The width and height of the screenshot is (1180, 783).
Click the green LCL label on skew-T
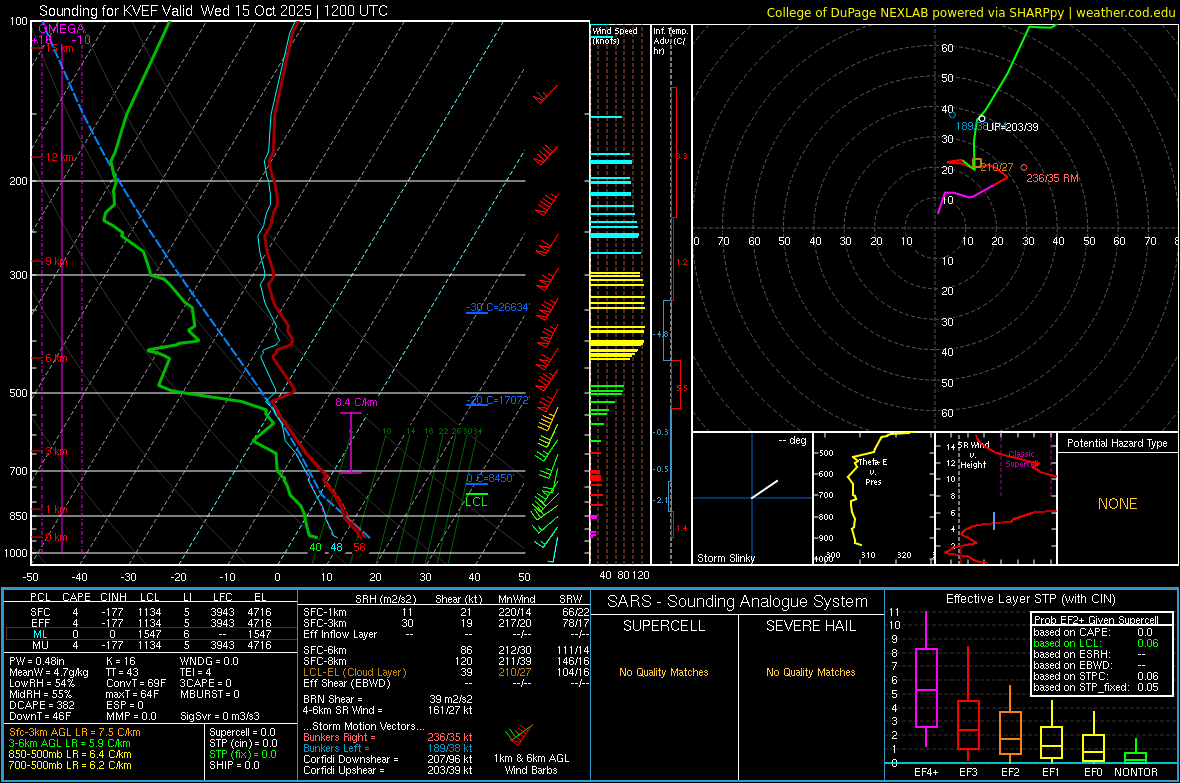476,501
